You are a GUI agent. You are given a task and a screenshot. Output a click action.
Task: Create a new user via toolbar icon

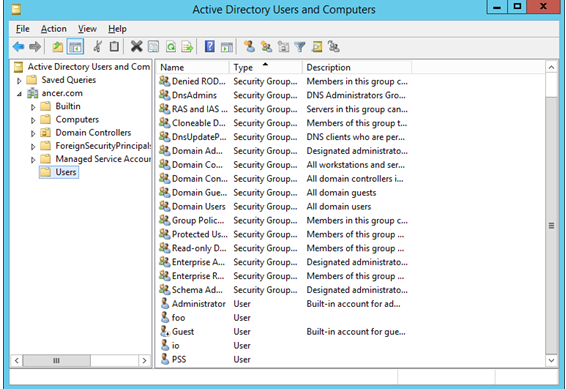pyautogui.click(x=249, y=47)
